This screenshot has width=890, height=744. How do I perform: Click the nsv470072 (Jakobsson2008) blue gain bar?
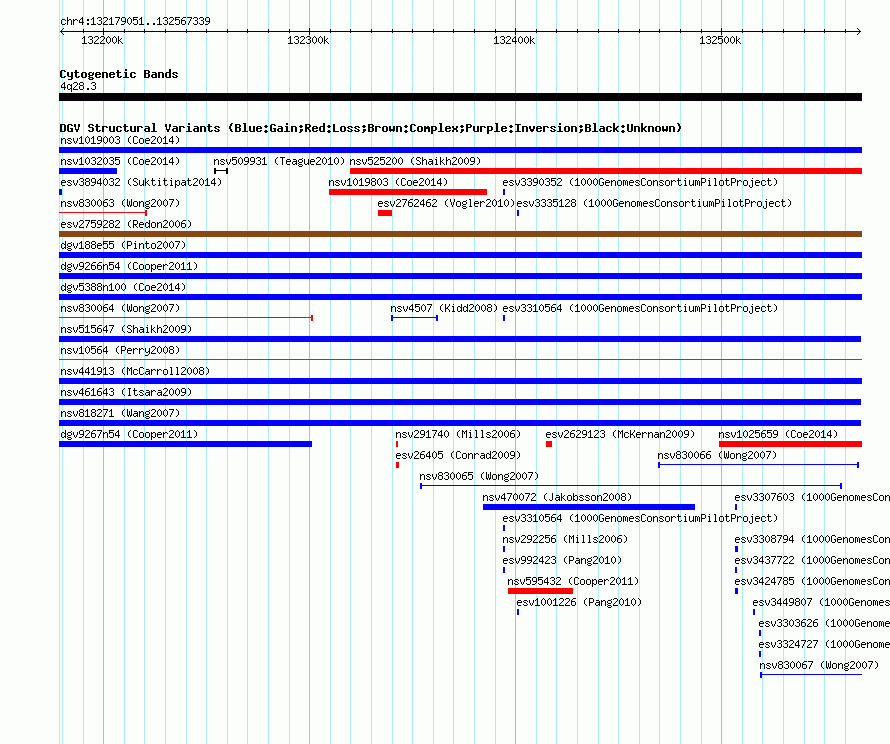coord(589,507)
